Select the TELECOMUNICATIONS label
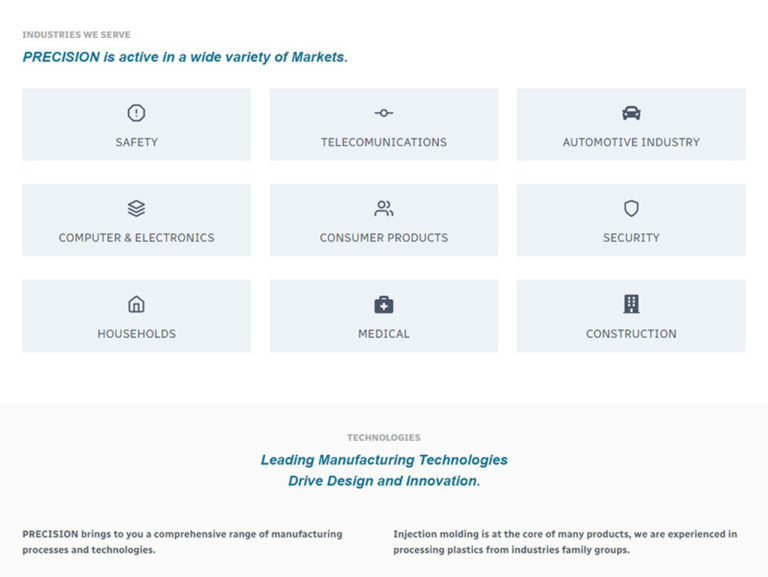 tap(384, 142)
